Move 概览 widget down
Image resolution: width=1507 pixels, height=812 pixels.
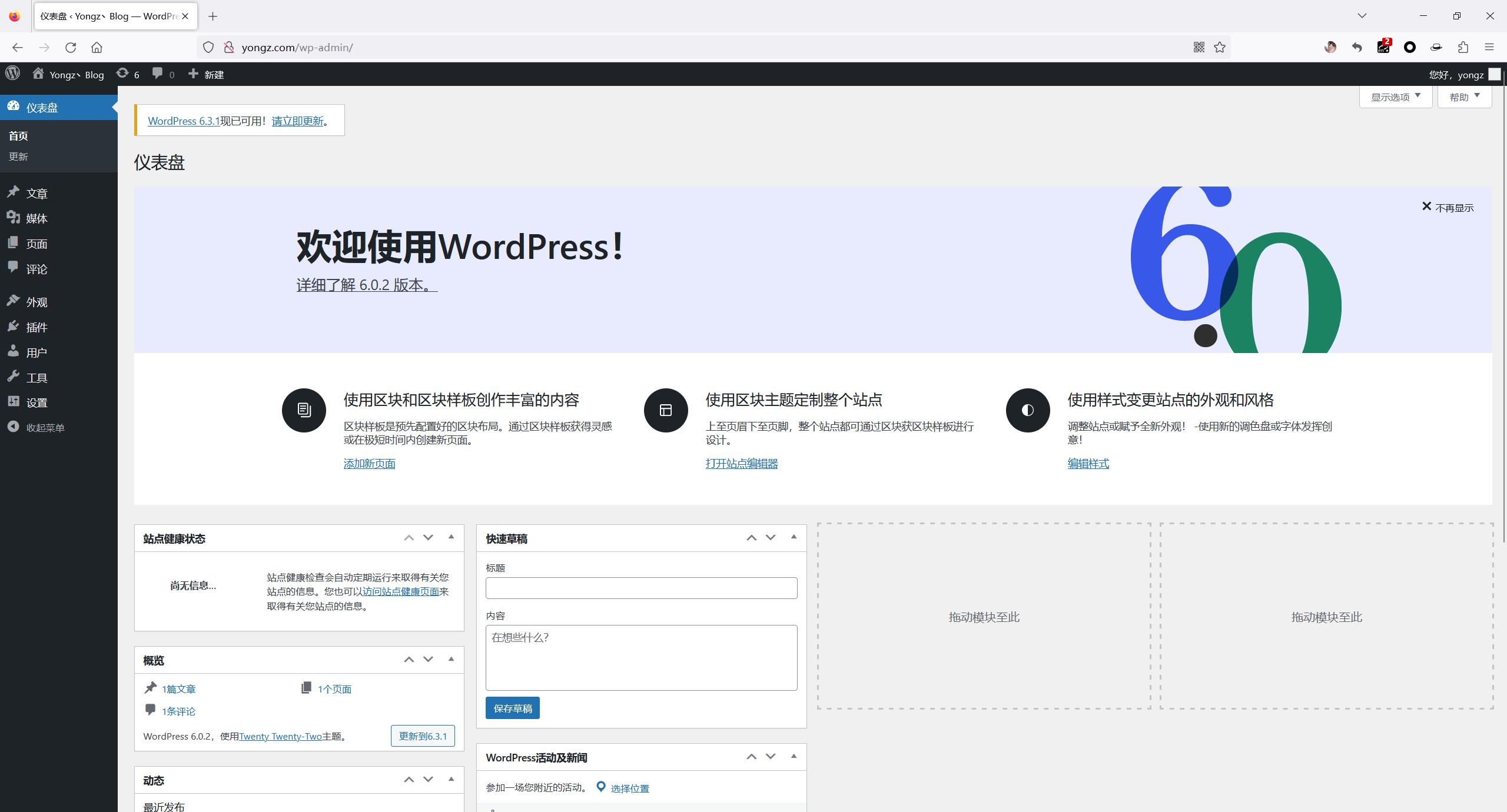pyautogui.click(x=429, y=660)
